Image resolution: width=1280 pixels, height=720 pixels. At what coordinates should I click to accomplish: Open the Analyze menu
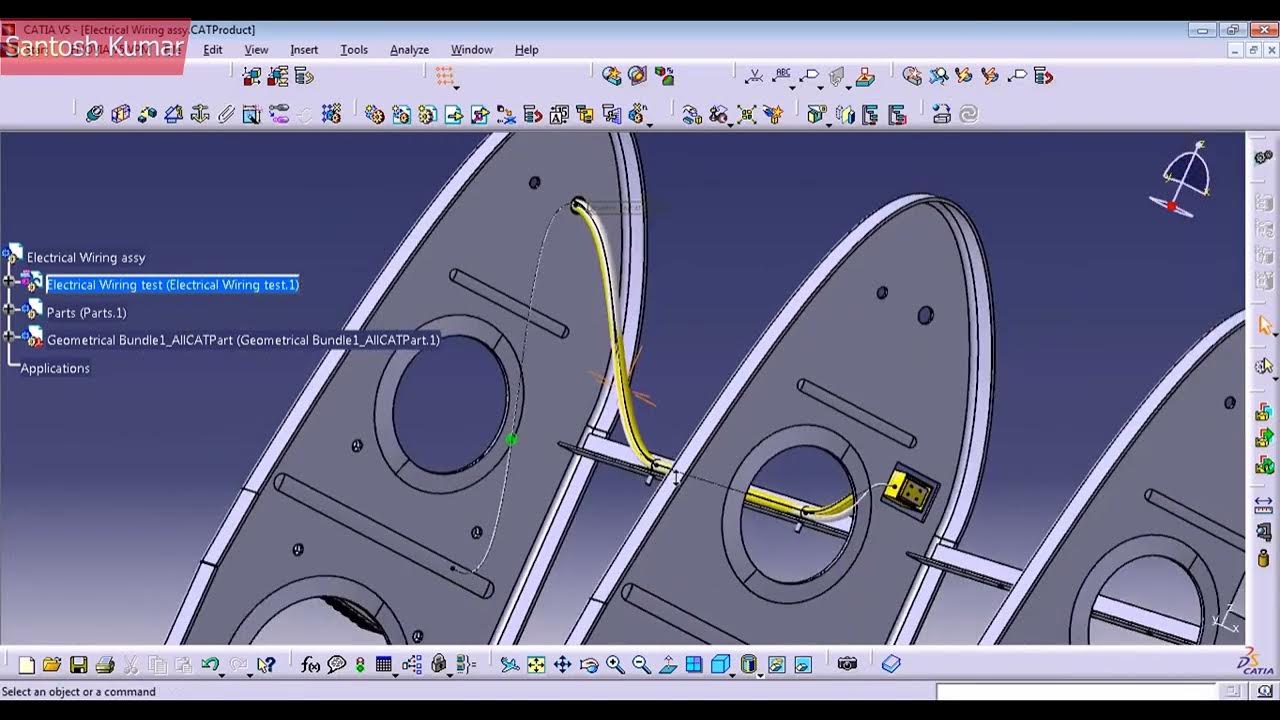pyautogui.click(x=409, y=50)
